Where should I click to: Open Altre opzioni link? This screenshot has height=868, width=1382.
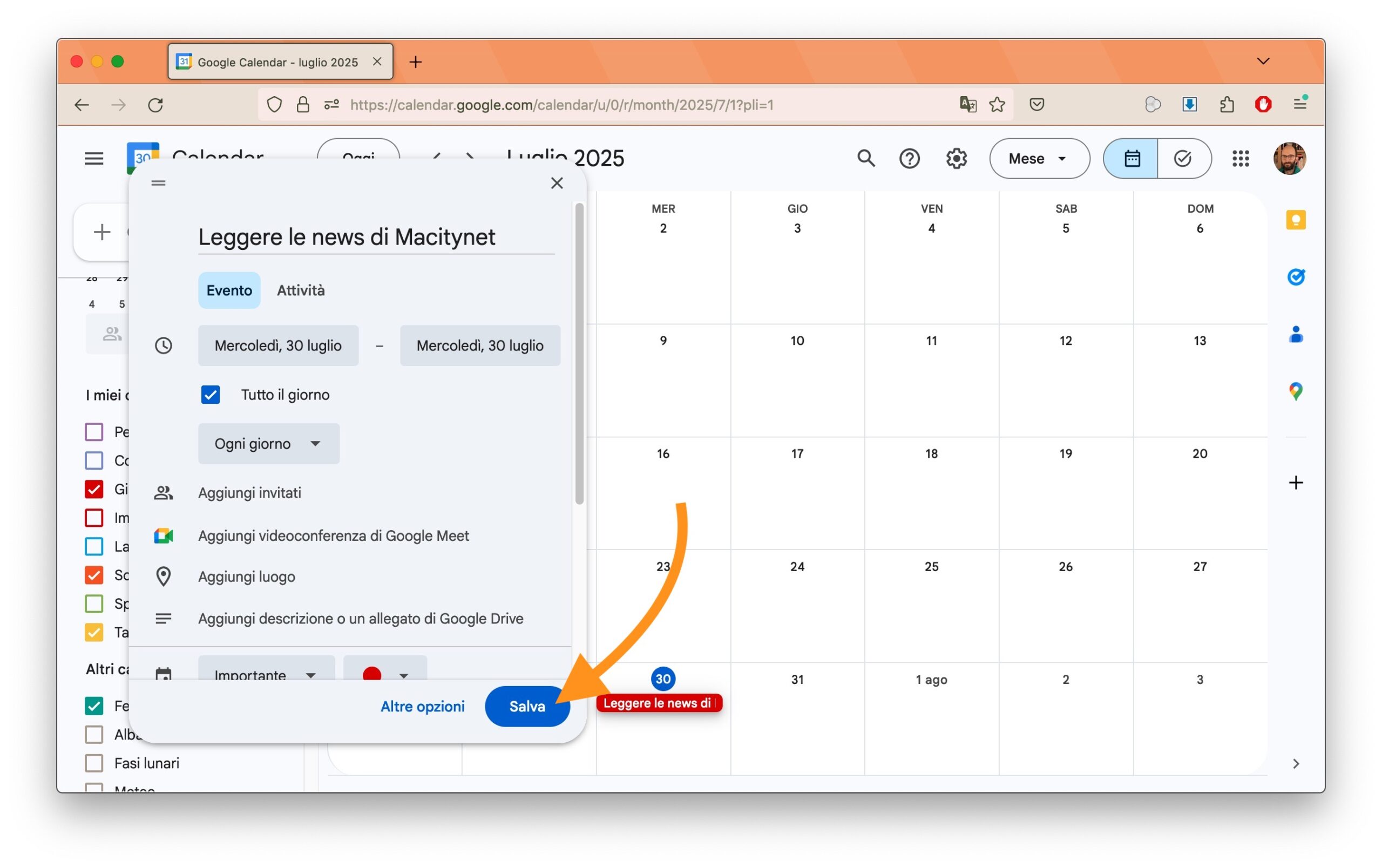point(422,706)
